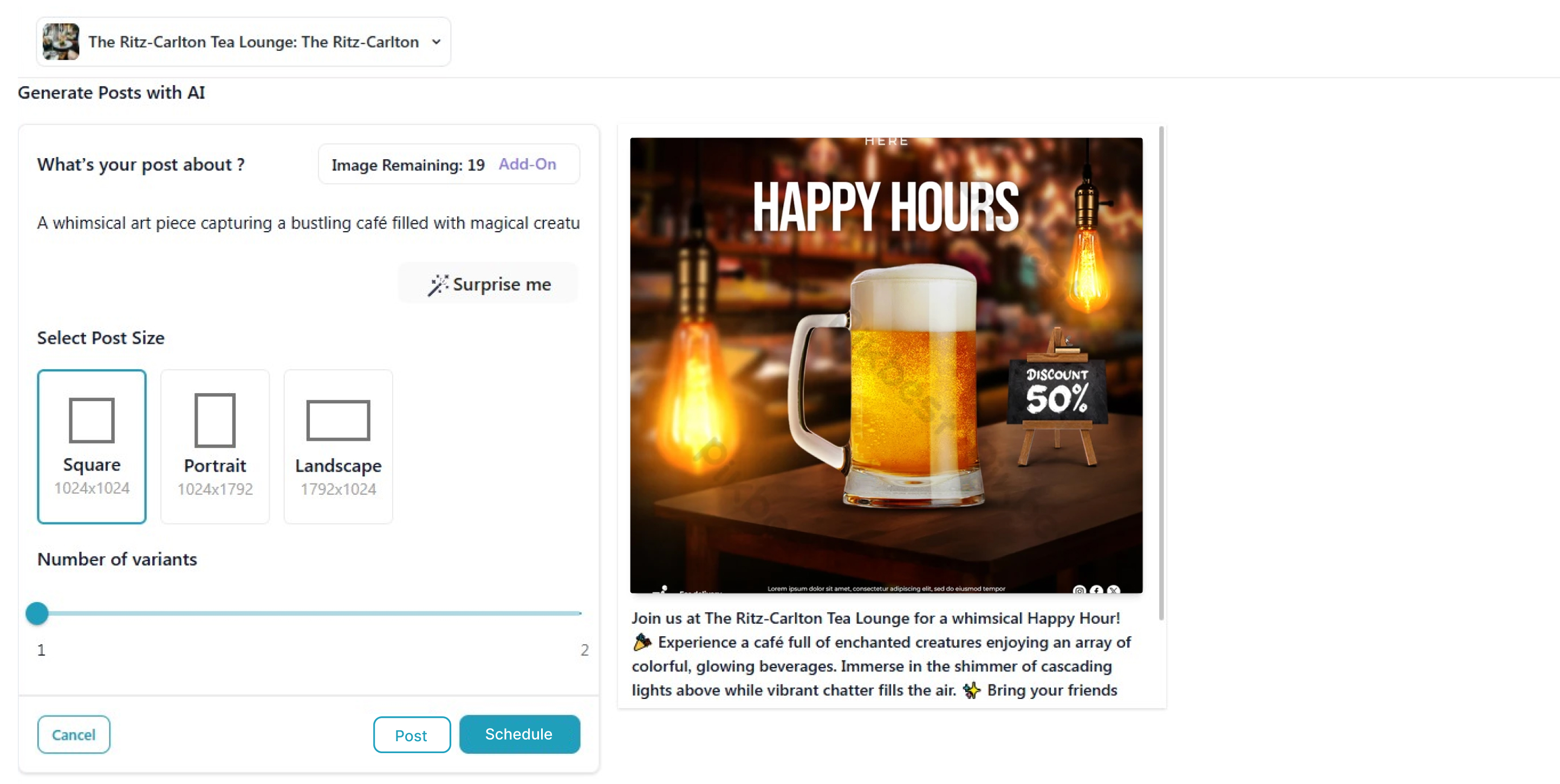Click the magic wand icon on Surprise me

click(x=438, y=285)
